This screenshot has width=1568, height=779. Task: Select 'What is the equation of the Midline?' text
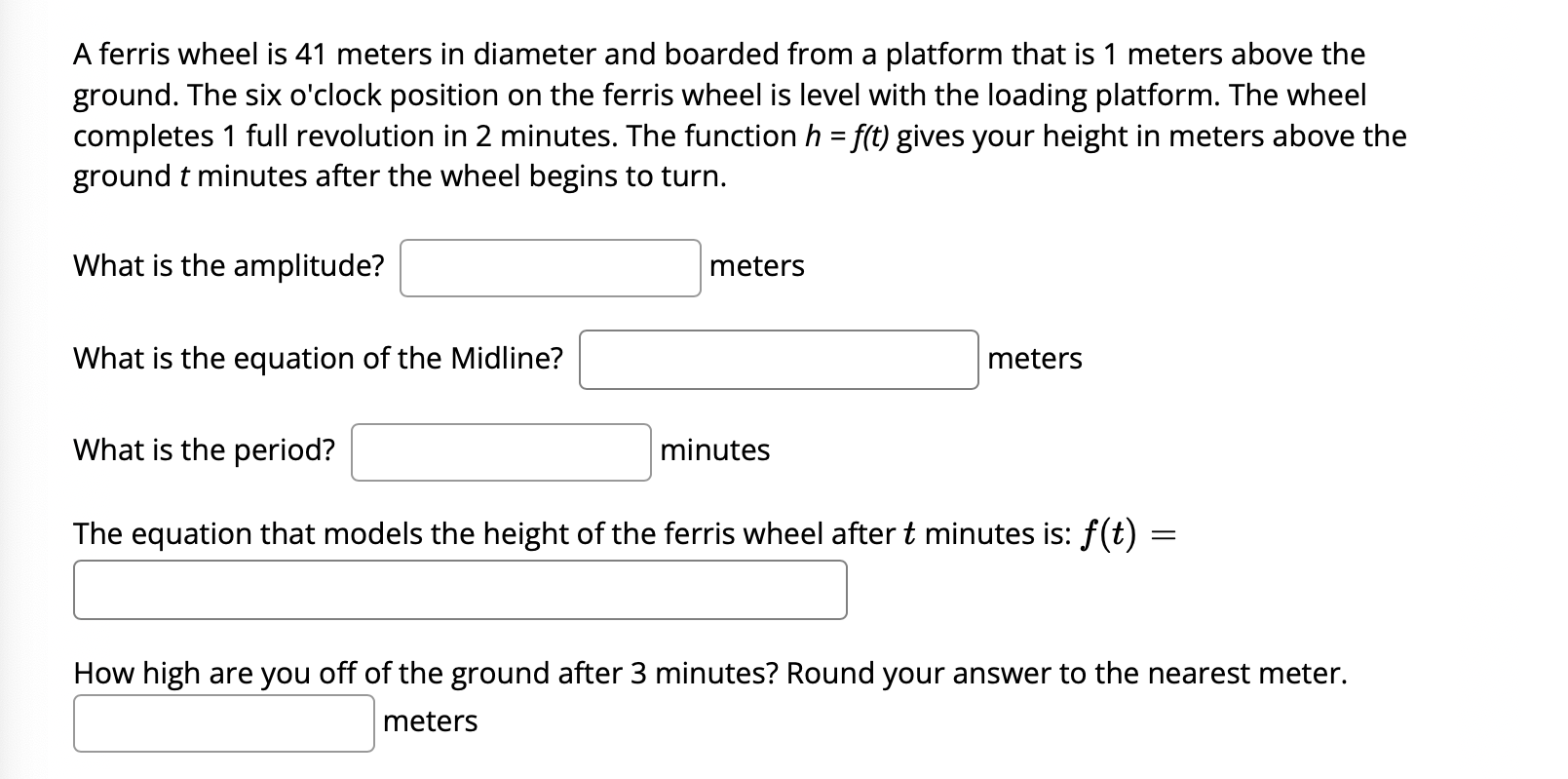tap(317, 358)
